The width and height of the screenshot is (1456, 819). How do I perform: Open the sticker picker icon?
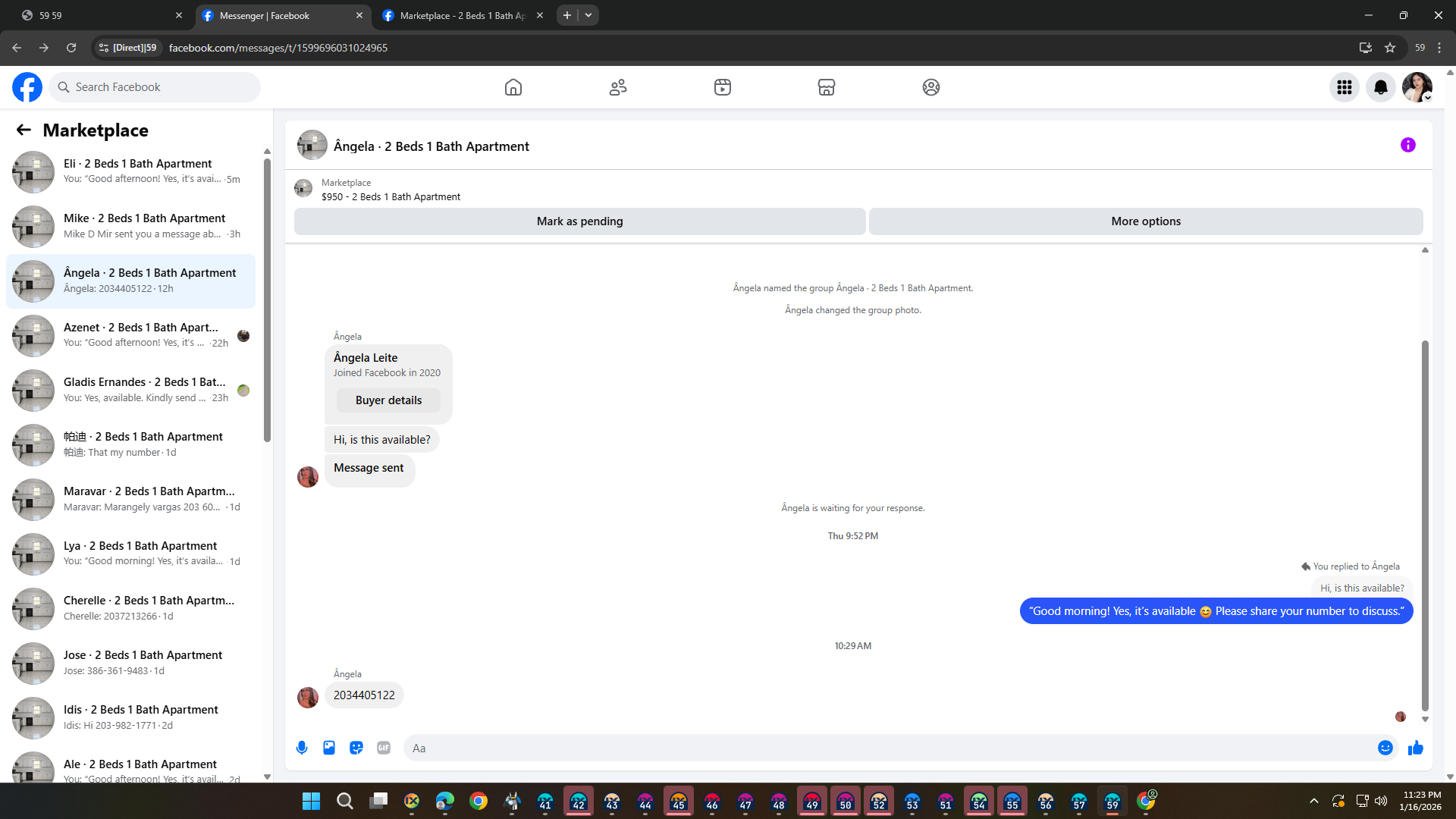(x=356, y=748)
